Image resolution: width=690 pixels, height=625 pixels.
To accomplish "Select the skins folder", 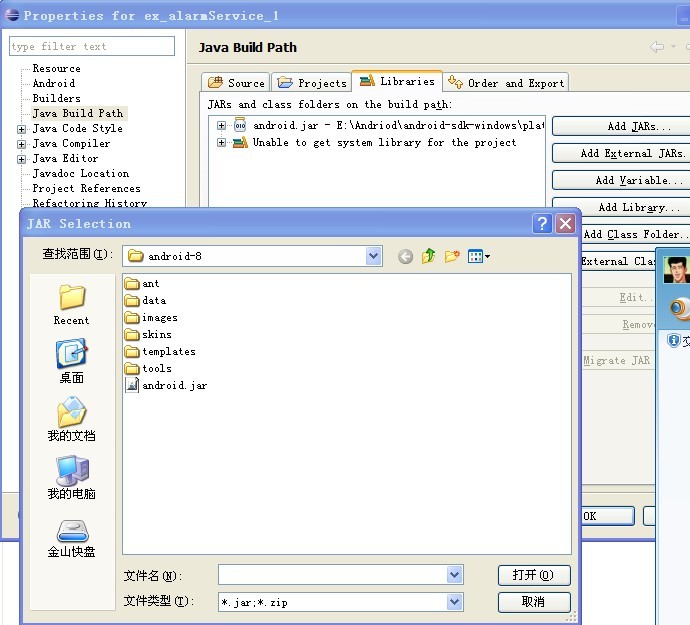I will click(x=148, y=334).
